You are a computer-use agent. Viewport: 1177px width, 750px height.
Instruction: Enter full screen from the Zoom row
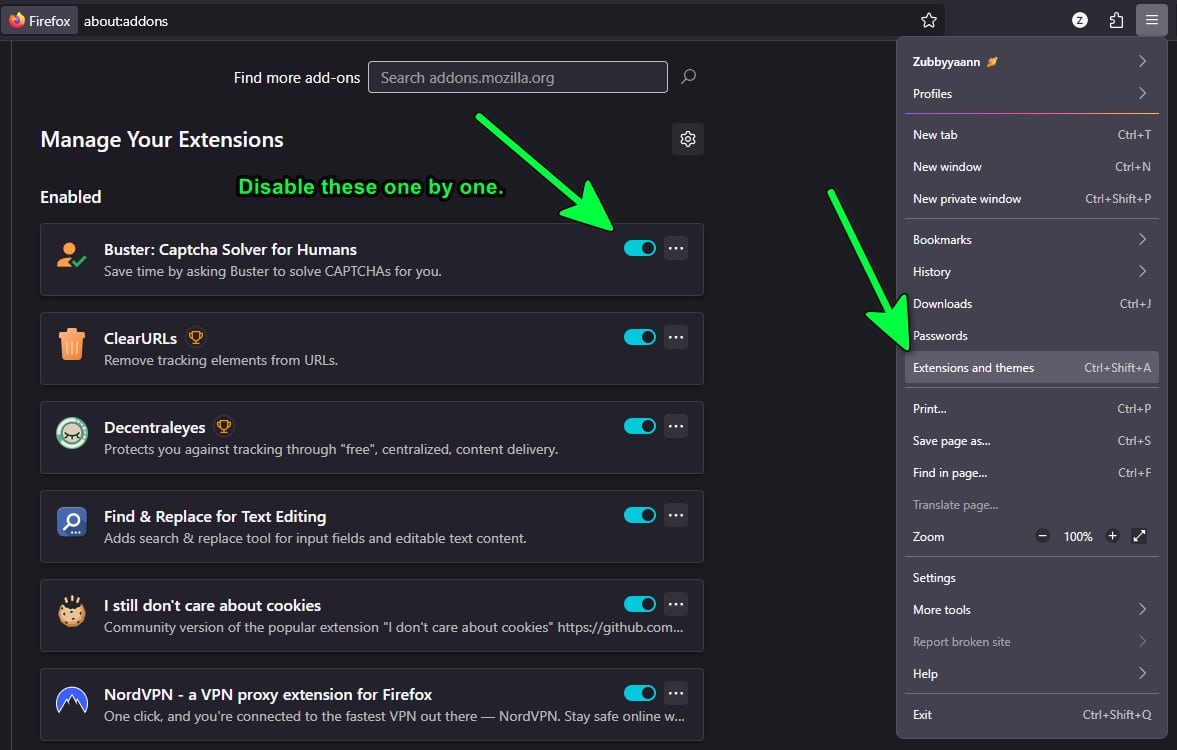tap(1139, 537)
